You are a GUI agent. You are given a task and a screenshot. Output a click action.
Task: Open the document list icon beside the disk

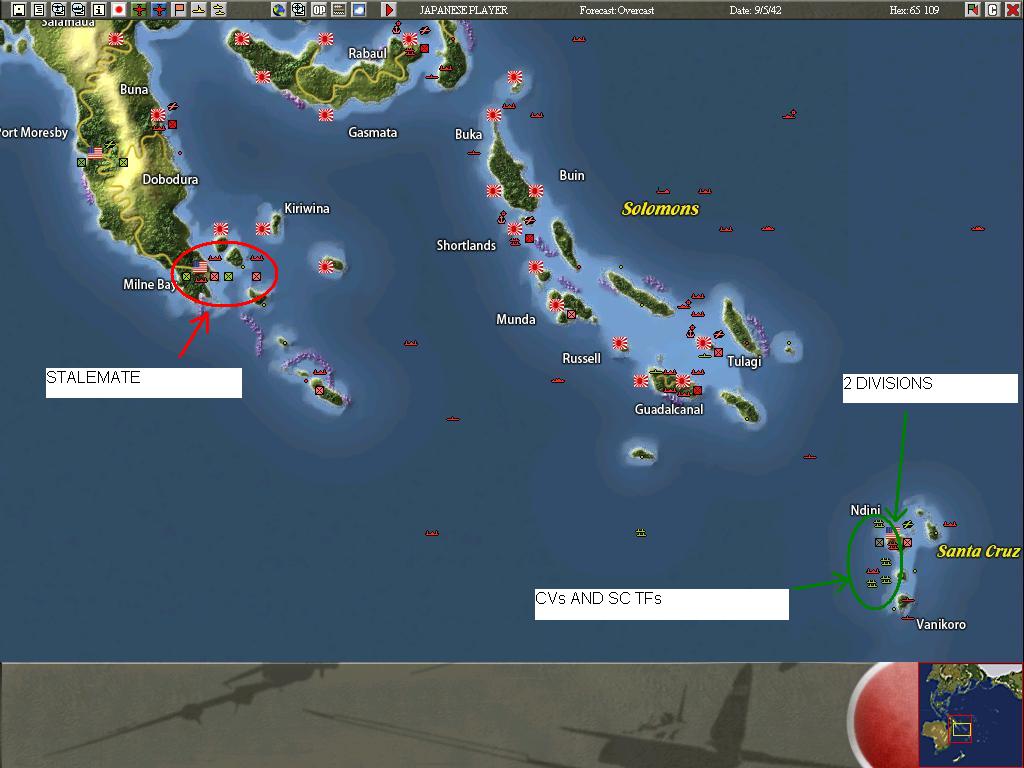[x=39, y=10]
